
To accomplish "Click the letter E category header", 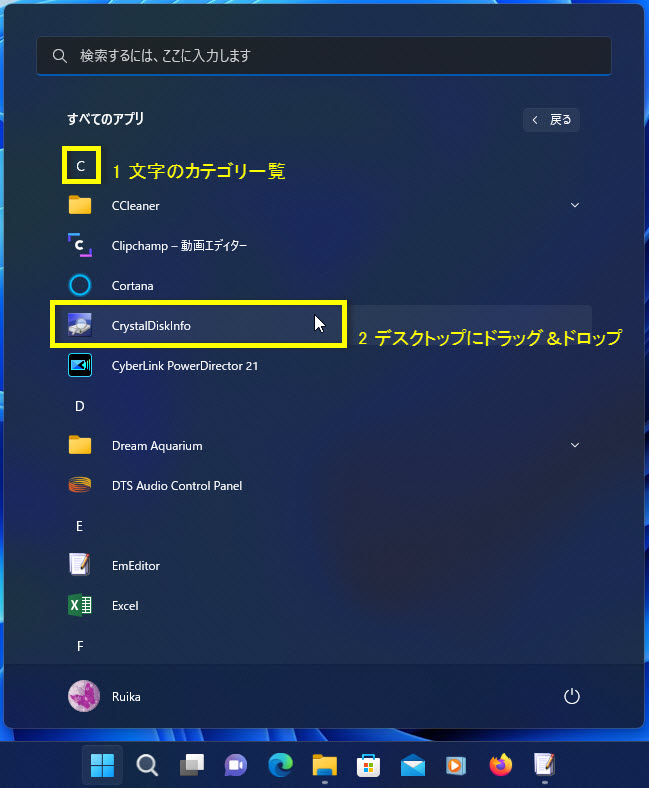I will [x=80, y=525].
